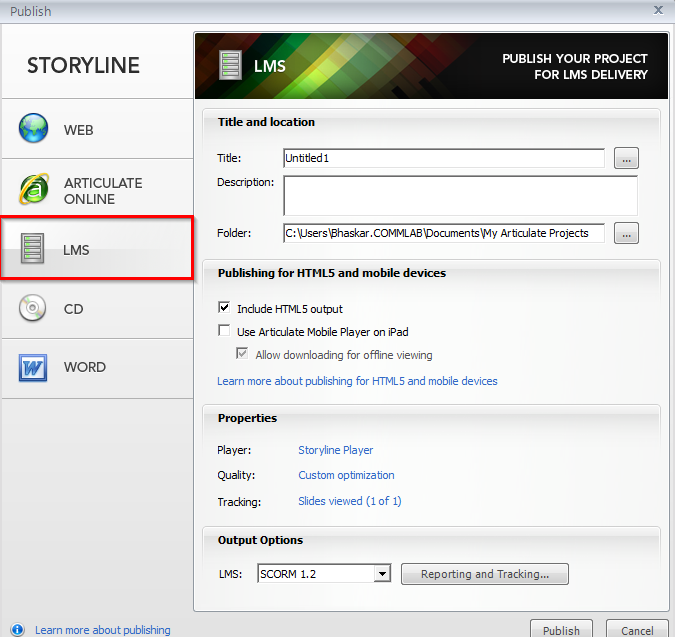Image resolution: width=675 pixels, height=637 pixels.
Task: Uncheck Include HTML5 output
Action: (x=224, y=307)
